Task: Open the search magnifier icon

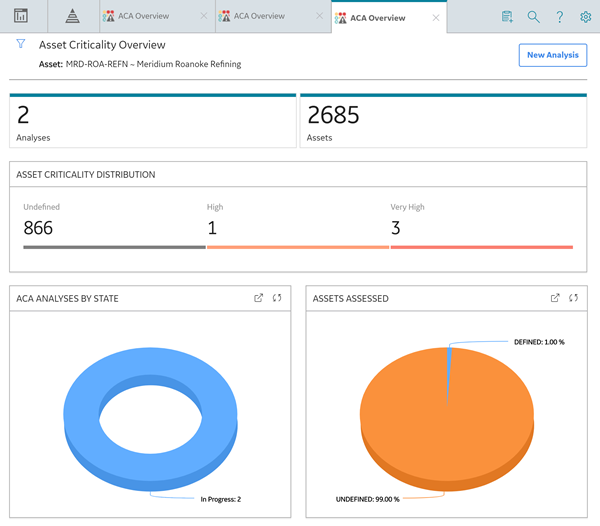Action: 533,17
